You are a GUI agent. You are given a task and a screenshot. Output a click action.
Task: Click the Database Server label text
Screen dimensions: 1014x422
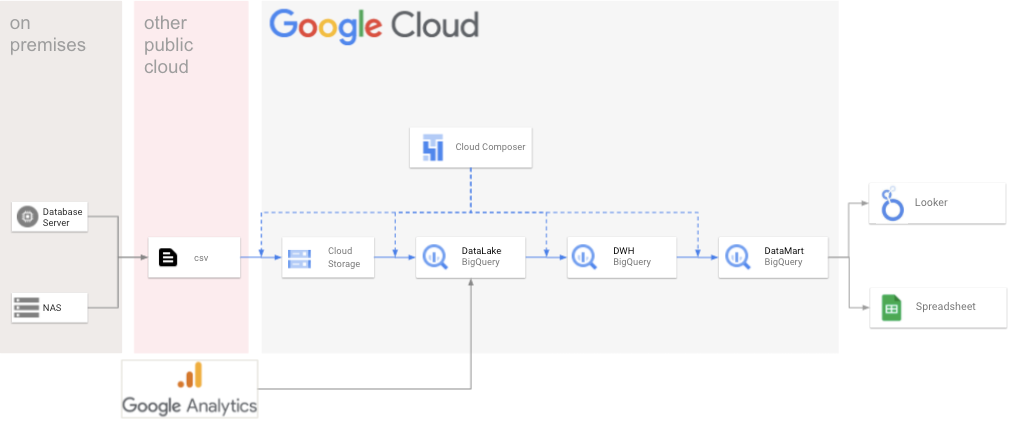pyautogui.click(x=62, y=217)
